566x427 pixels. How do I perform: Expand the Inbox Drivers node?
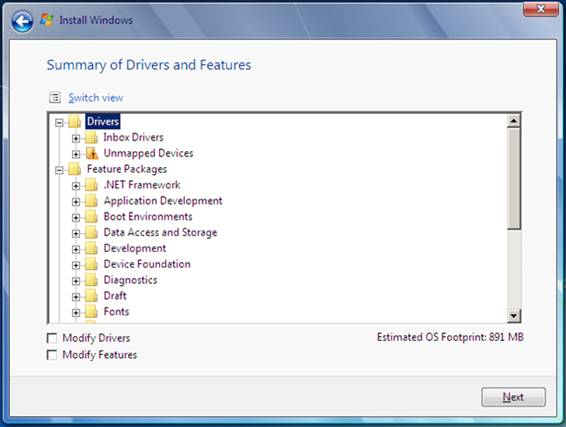click(76, 138)
